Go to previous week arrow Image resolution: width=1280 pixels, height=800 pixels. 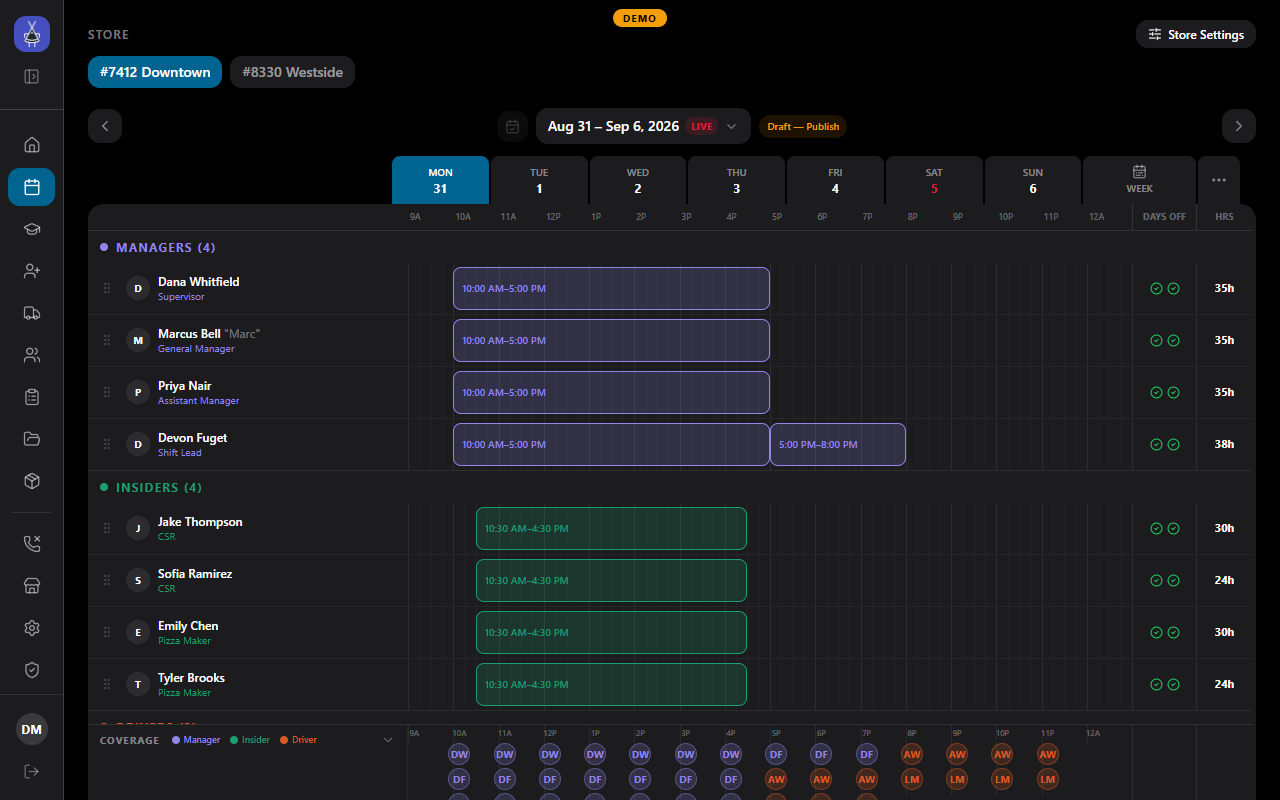105,126
